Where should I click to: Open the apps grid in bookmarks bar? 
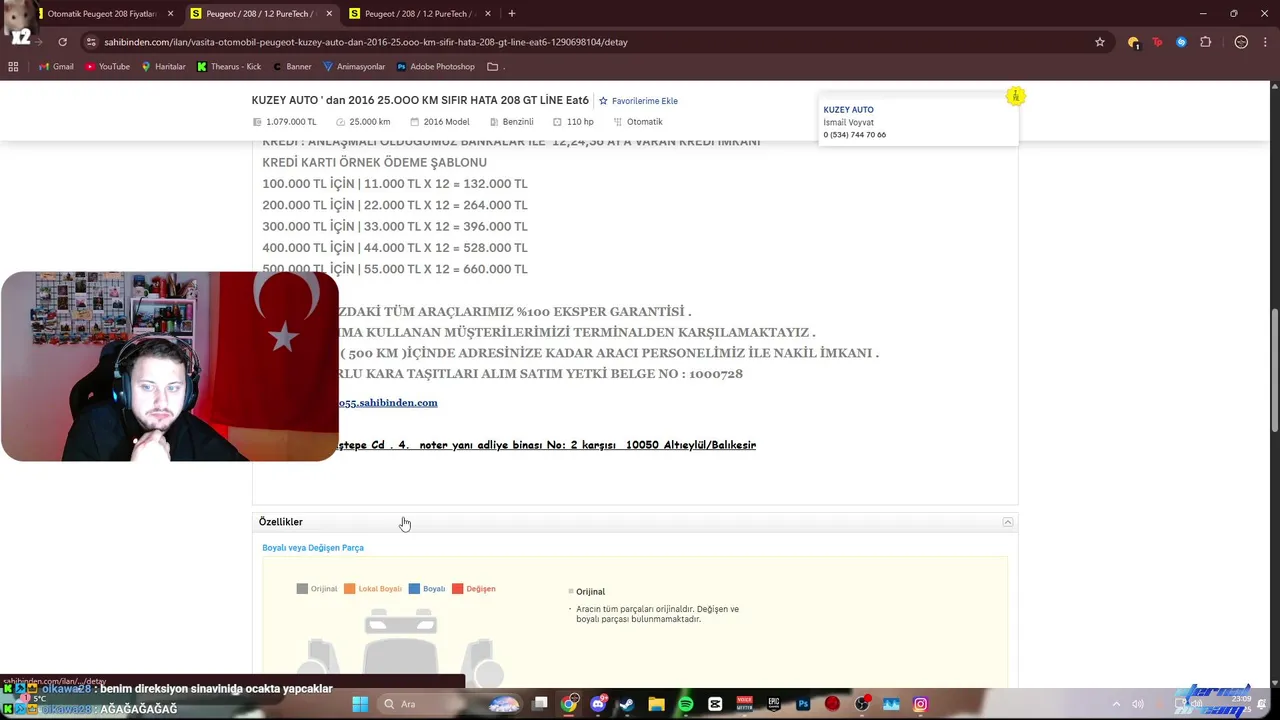click(13, 67)
